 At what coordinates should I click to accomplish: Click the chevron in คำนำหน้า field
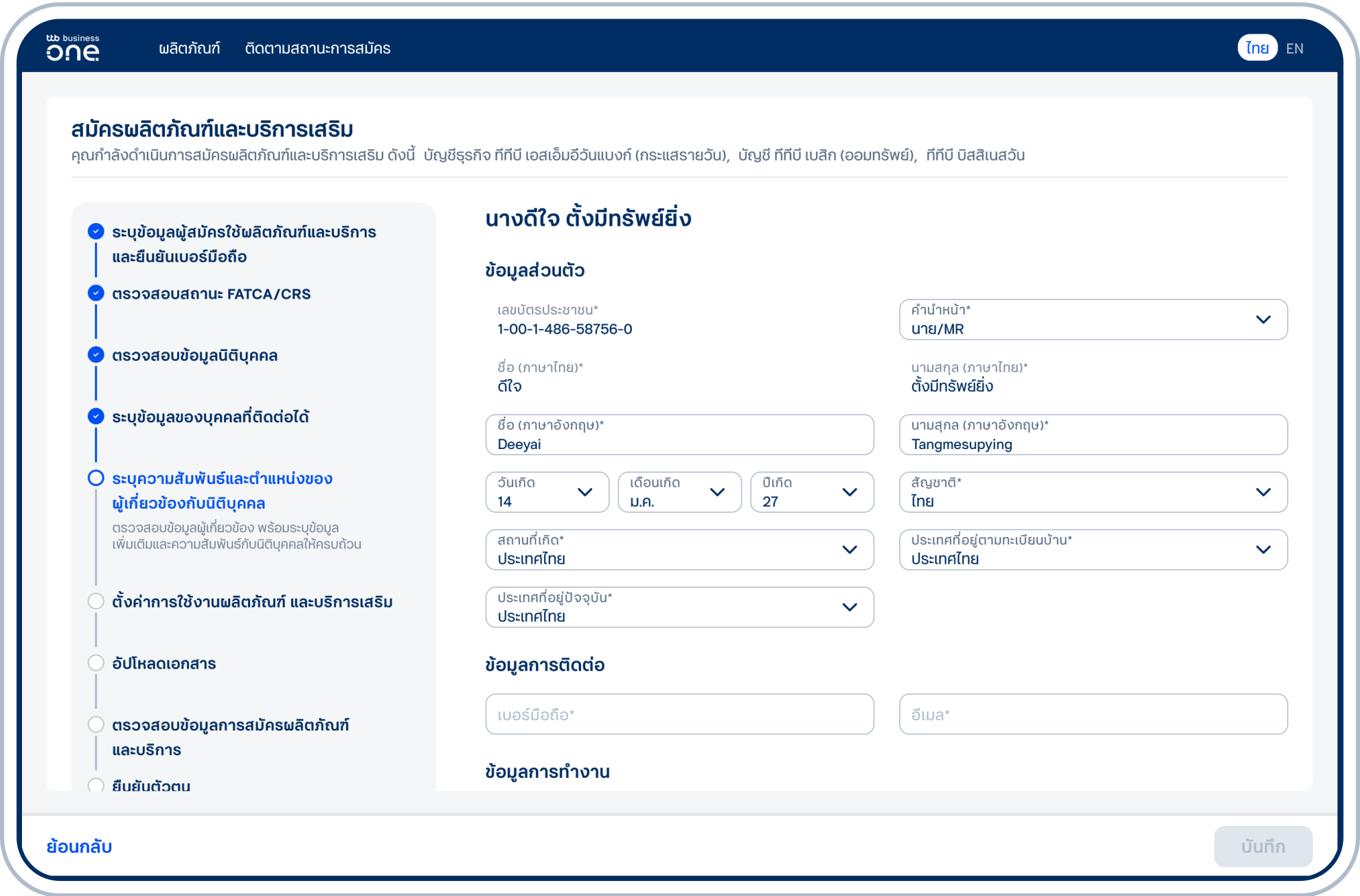1262,320
